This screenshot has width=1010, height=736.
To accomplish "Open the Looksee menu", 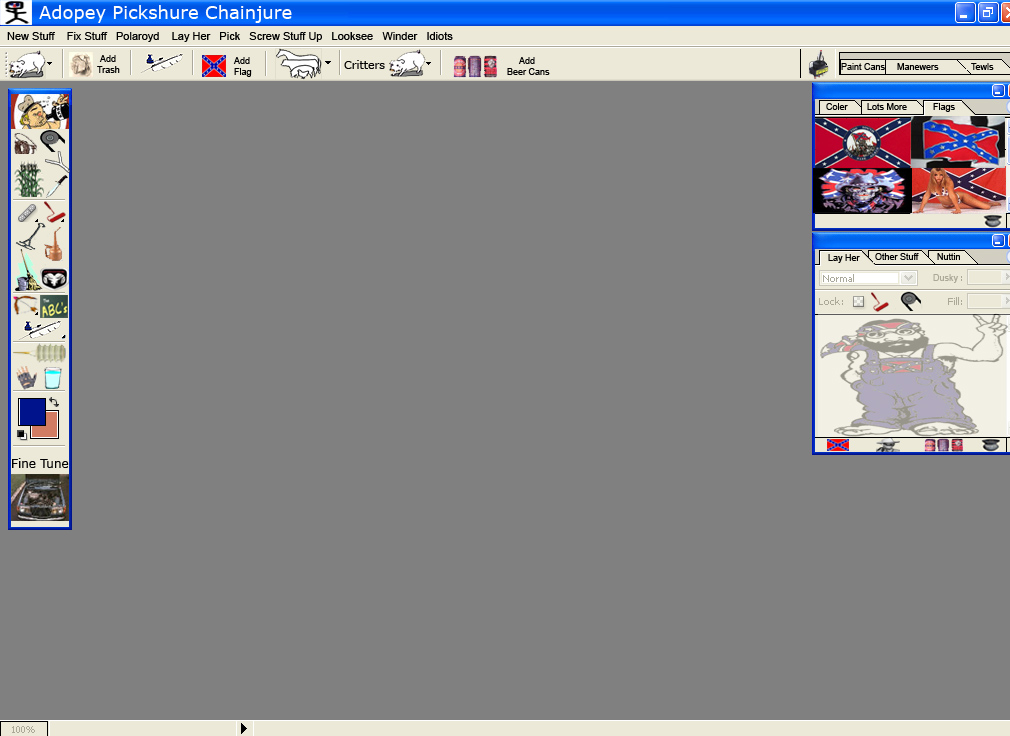I will 352,36.
